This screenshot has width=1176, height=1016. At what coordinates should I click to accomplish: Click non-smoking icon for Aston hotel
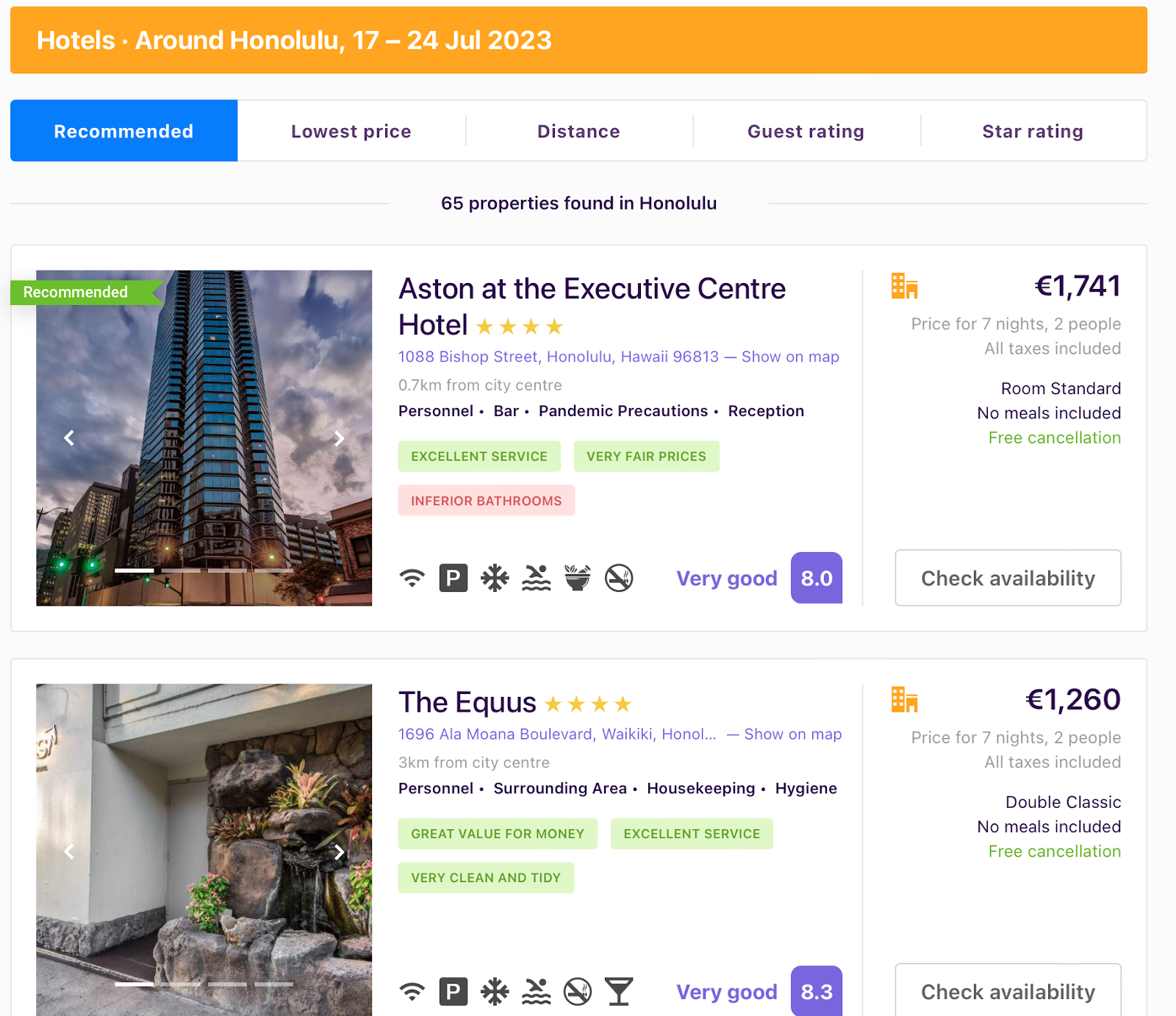[x=619, y=579]
